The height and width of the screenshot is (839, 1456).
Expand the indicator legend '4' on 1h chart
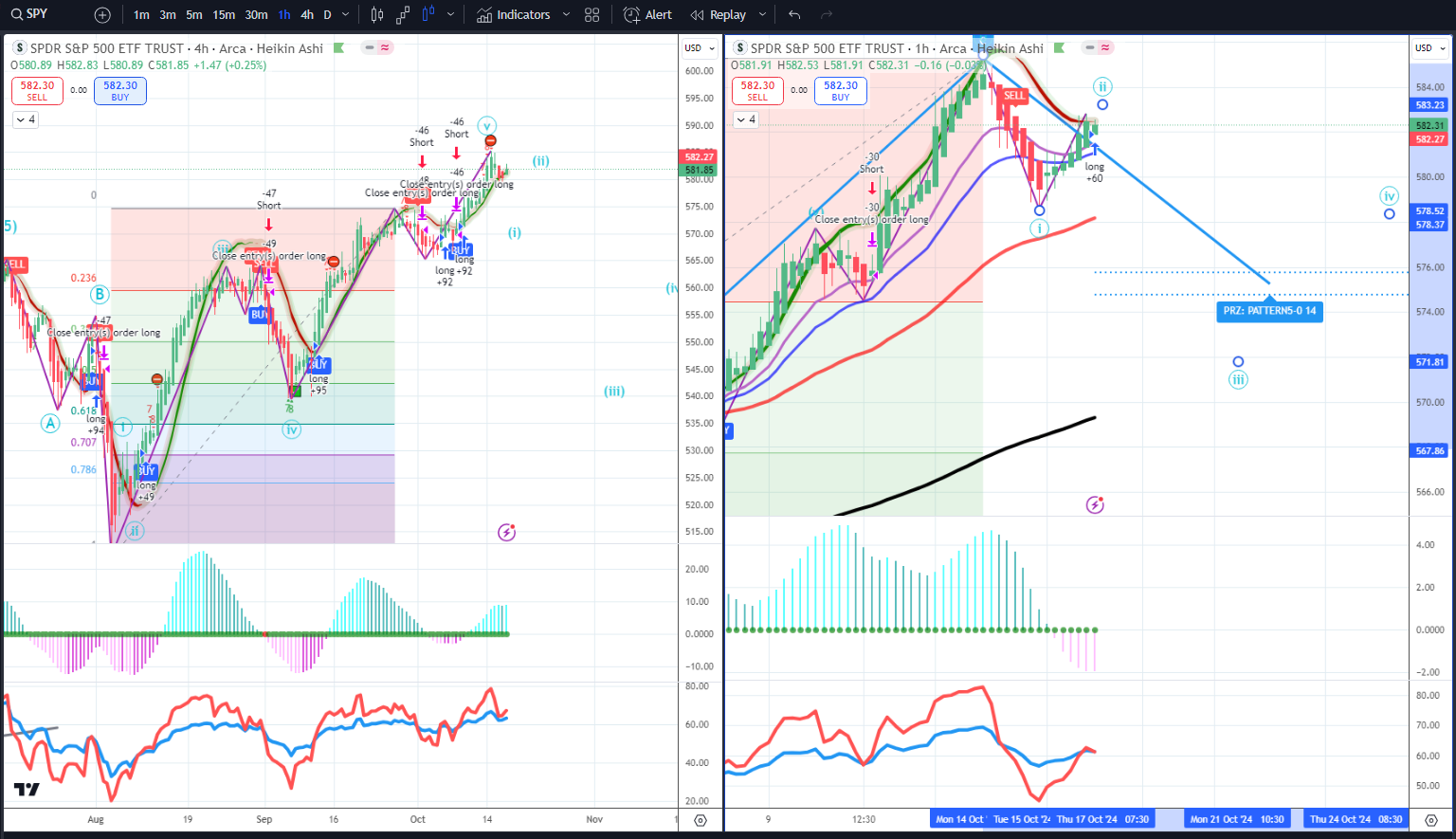coord(746,119)
